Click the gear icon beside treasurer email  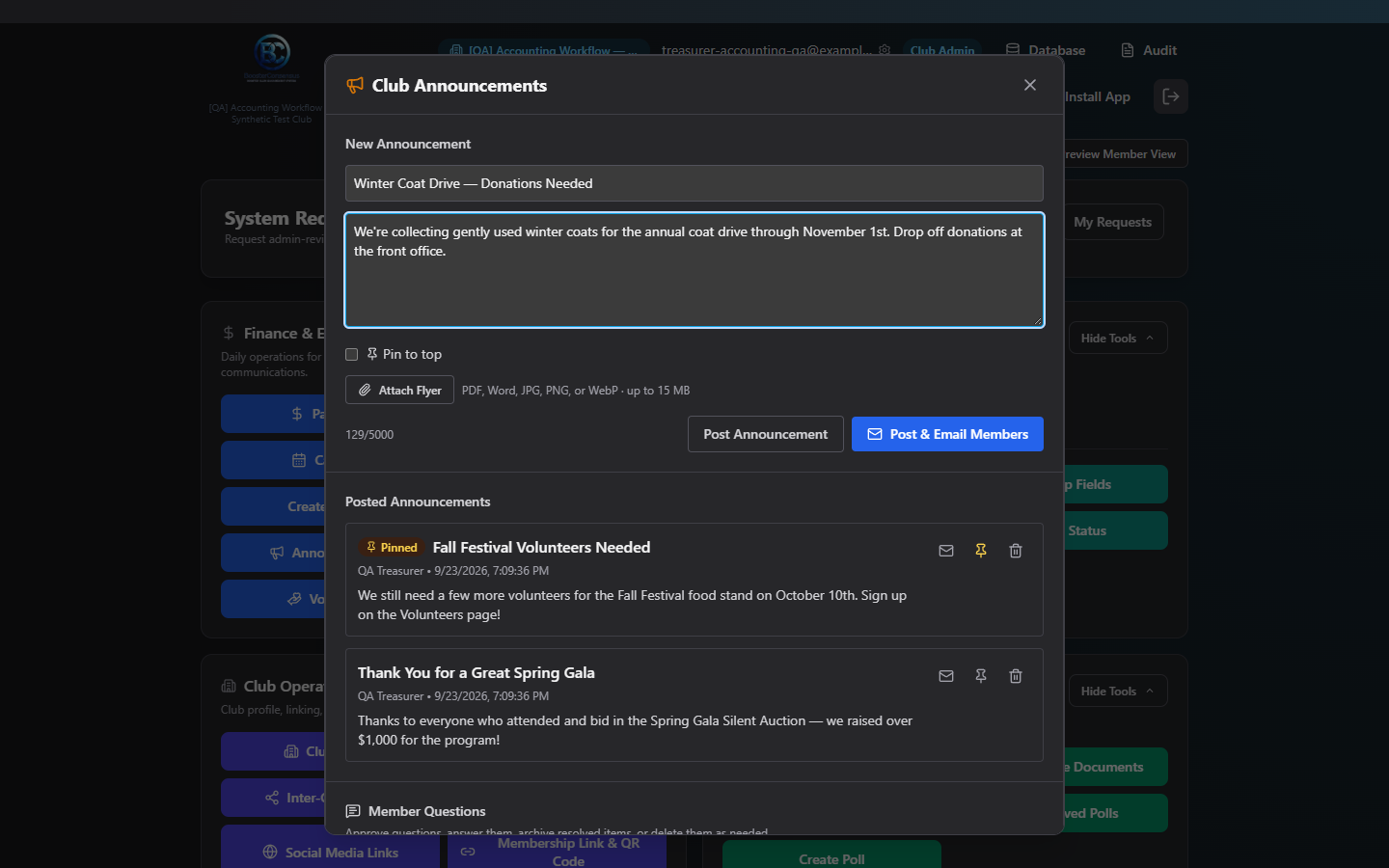click(885, 50)
